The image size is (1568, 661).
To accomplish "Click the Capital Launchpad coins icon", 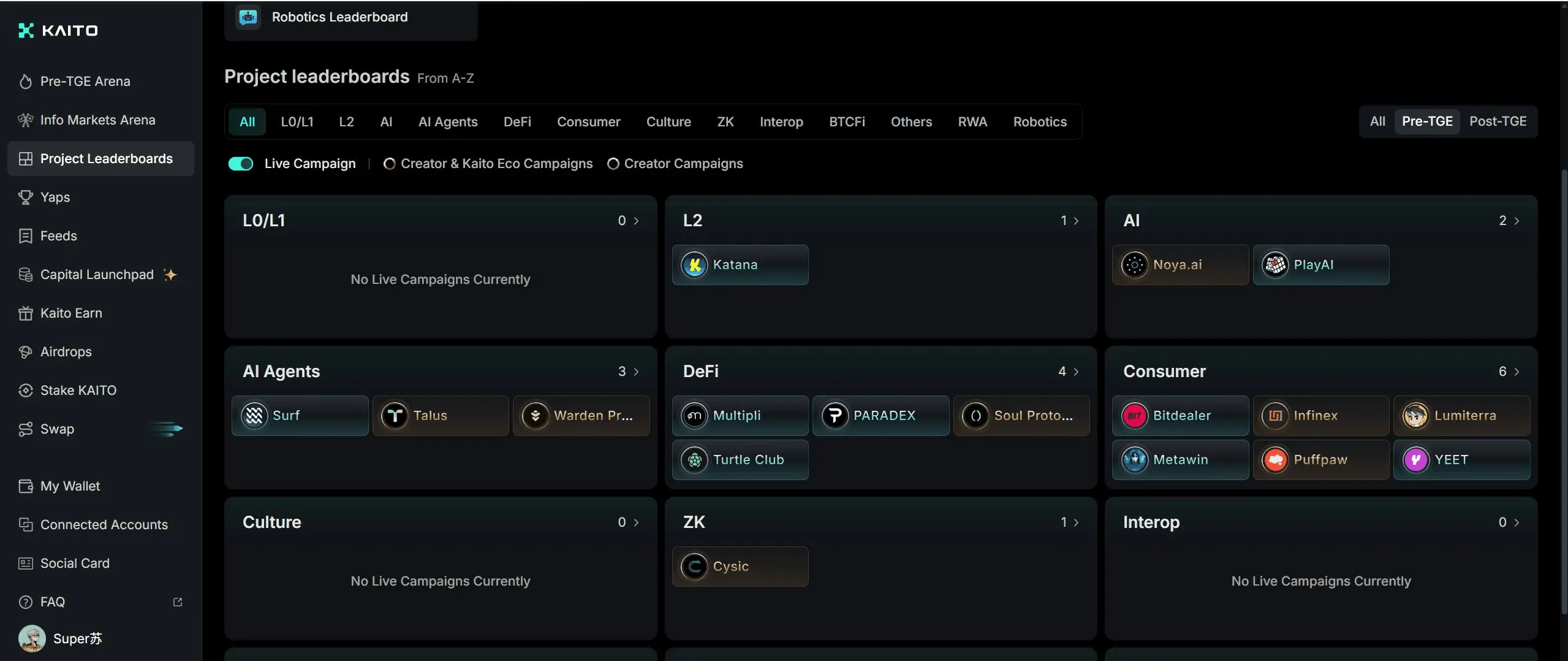I will point(25,275).
